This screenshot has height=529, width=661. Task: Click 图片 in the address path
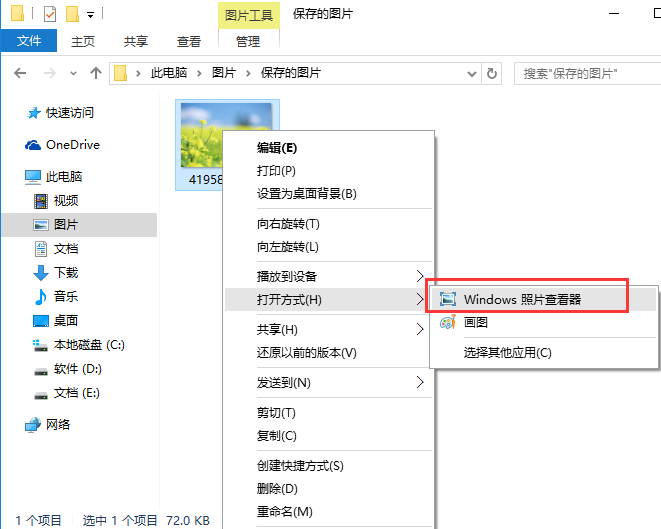223,73
